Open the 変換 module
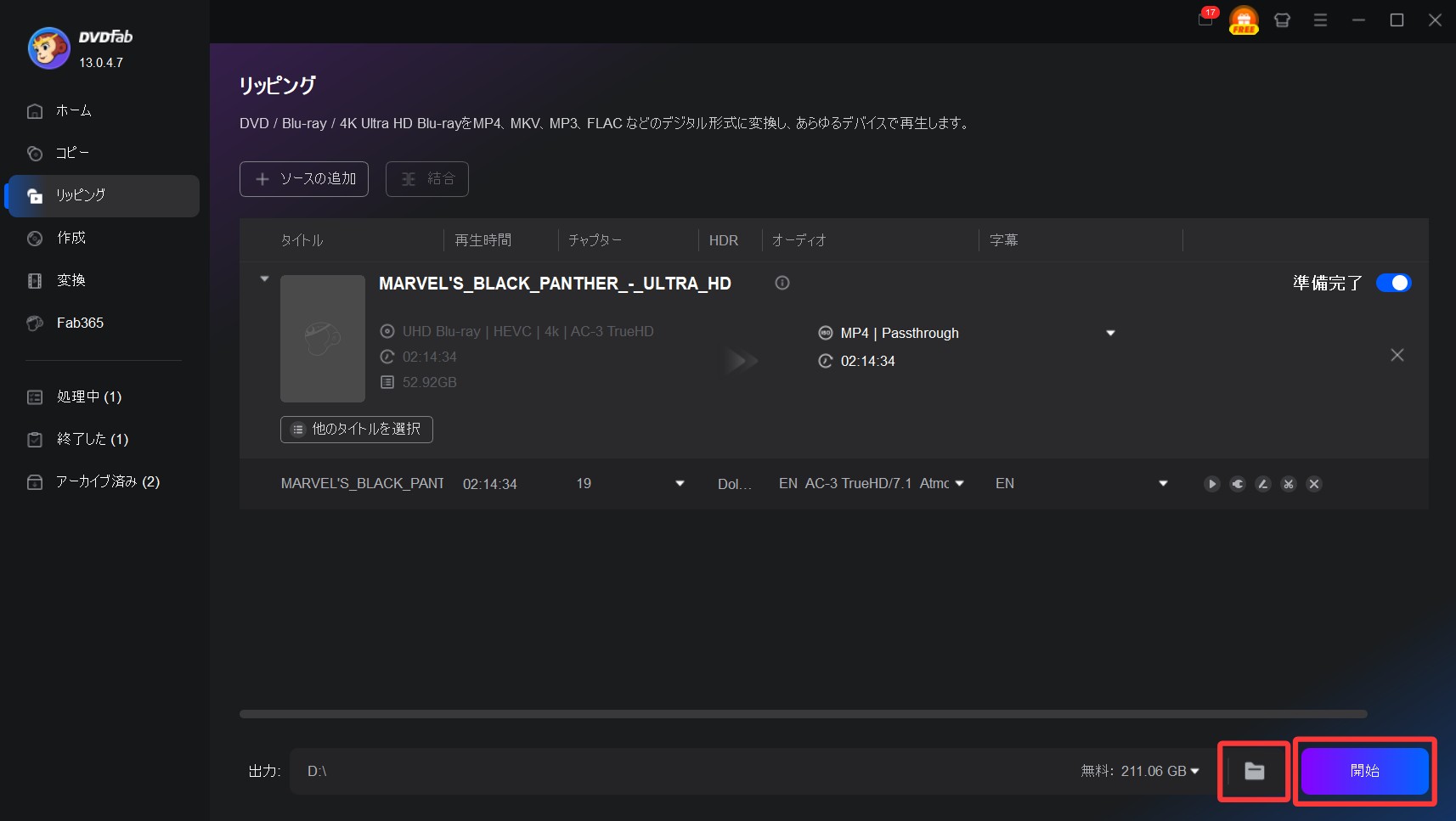Image resolution: width=1456 pixels, height=821 pixels. tap(104, 280)
